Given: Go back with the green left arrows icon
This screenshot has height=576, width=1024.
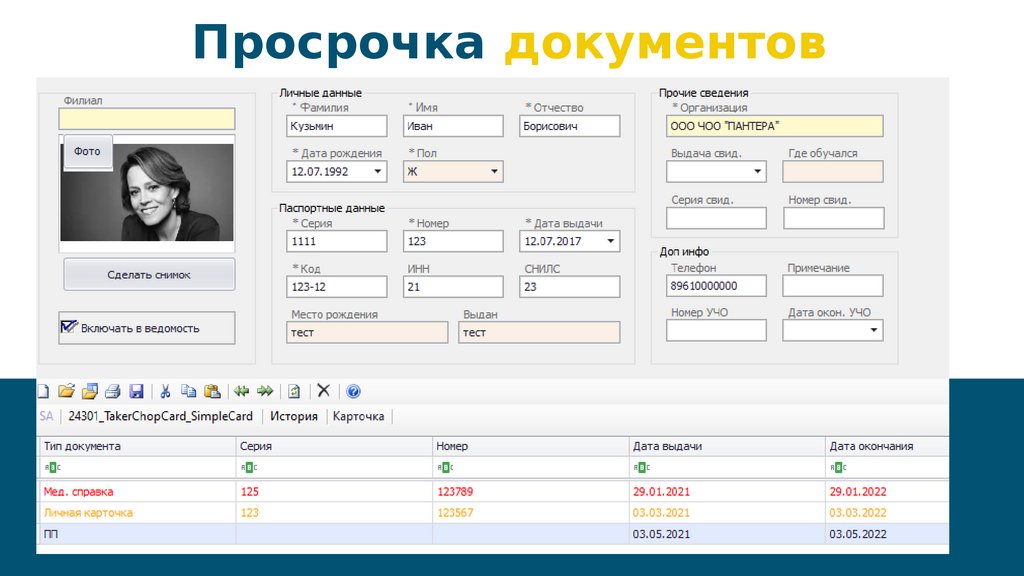Looking at the screenshot, I should [242, 391].
